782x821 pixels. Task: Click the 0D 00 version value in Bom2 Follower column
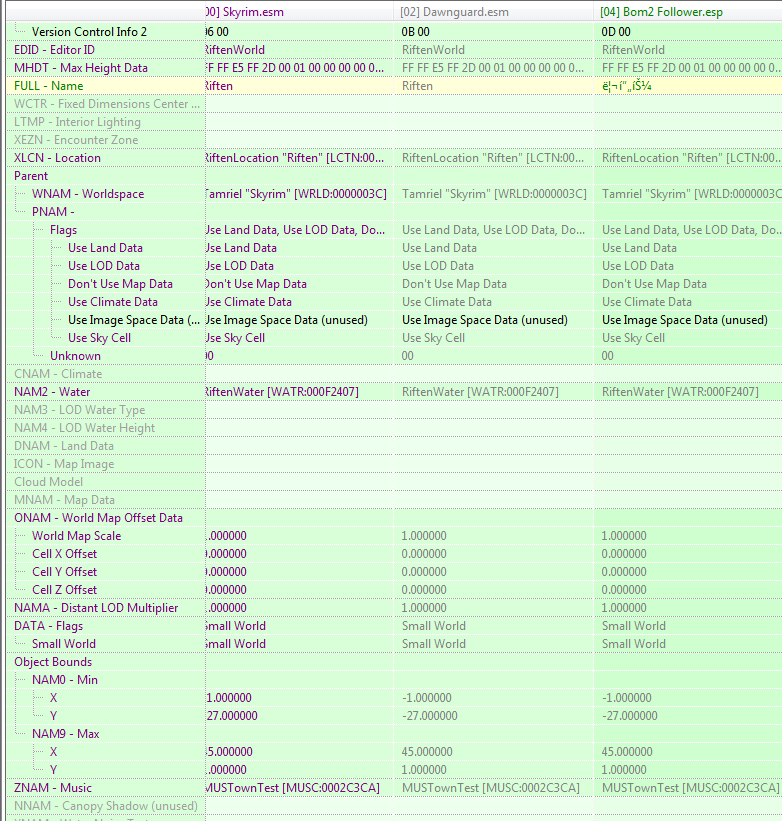(616, 32)
